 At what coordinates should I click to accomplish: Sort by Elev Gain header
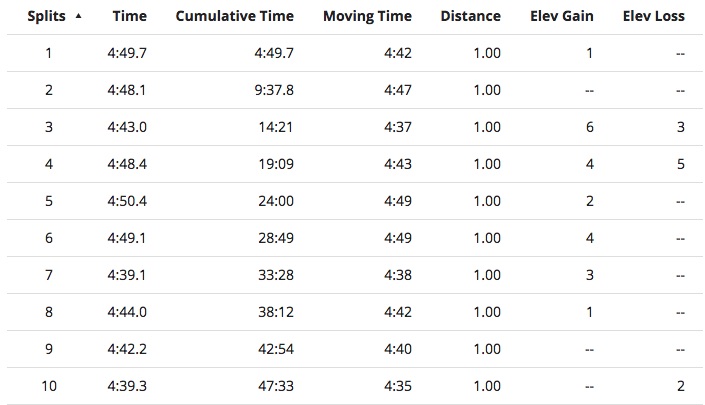coord(562,17)
